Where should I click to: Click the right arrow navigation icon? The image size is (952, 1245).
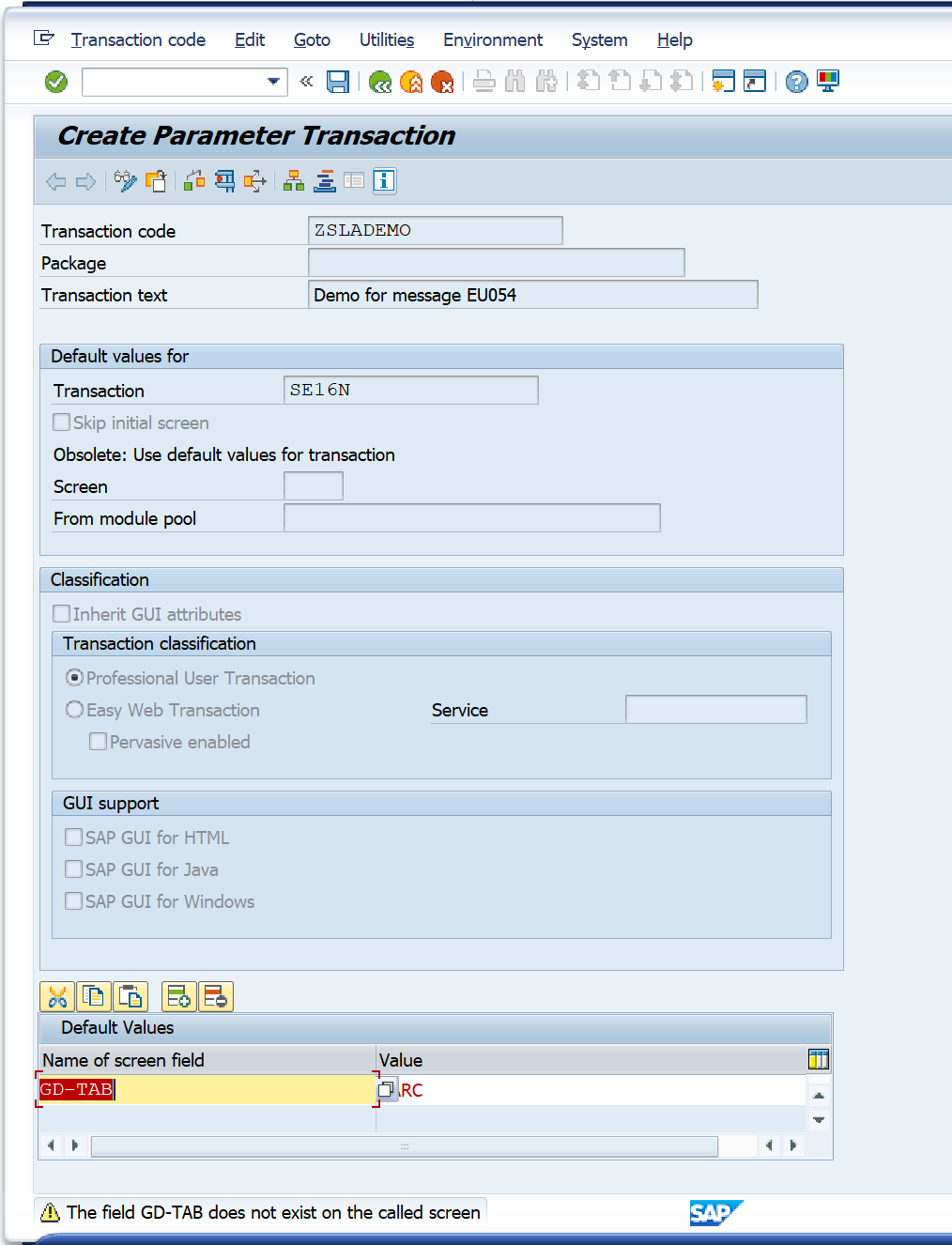point(85,181)
